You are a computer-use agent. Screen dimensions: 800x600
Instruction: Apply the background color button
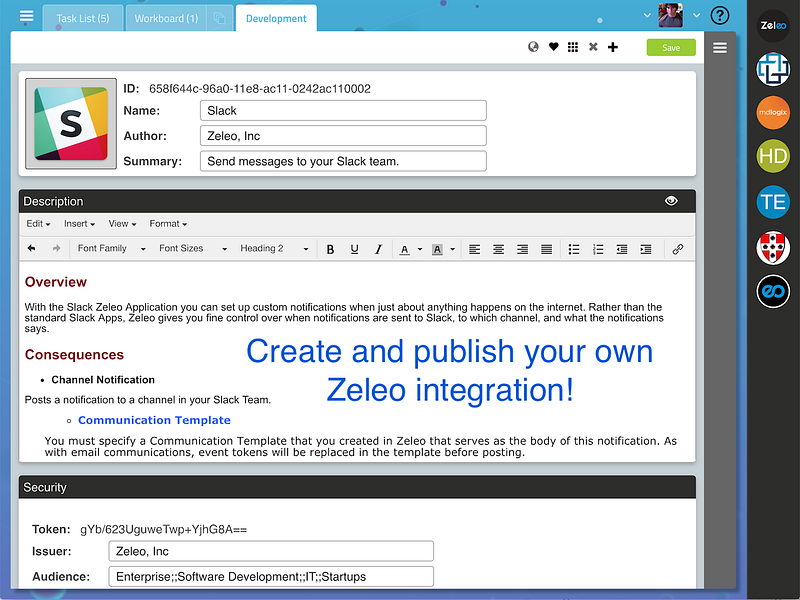(x=437, y=249)
